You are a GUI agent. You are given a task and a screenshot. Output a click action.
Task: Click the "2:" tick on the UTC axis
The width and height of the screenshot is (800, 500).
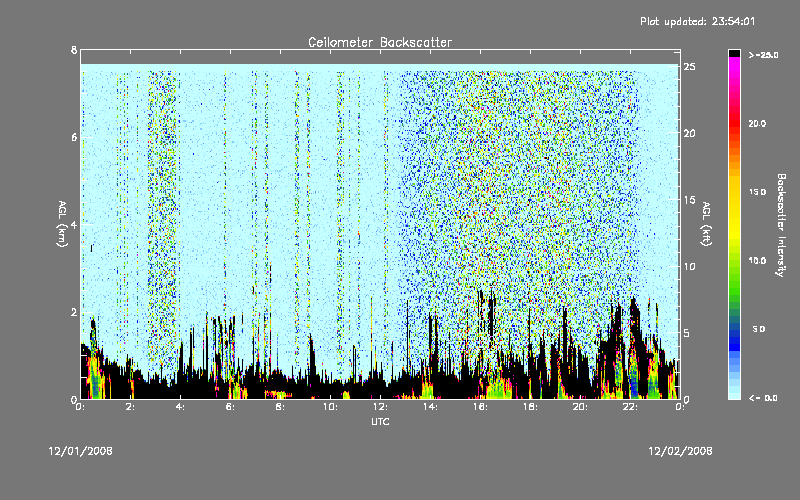click(131, 407)
